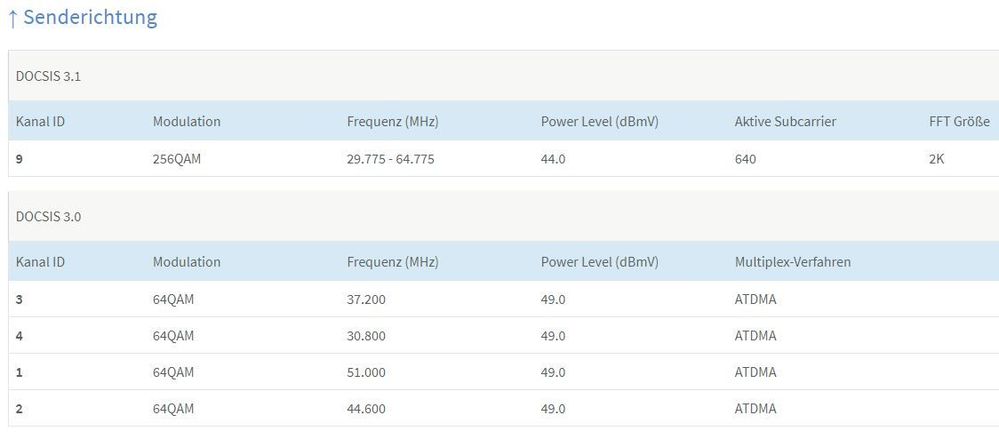Viewport: 999px width, 447px height.
Task: Select the 2K FFT size value
Action: 937,159
